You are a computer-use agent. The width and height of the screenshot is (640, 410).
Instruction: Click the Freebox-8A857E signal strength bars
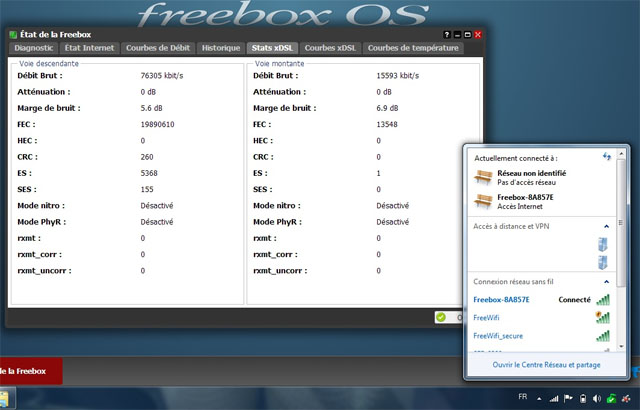(x=603, y=300)
